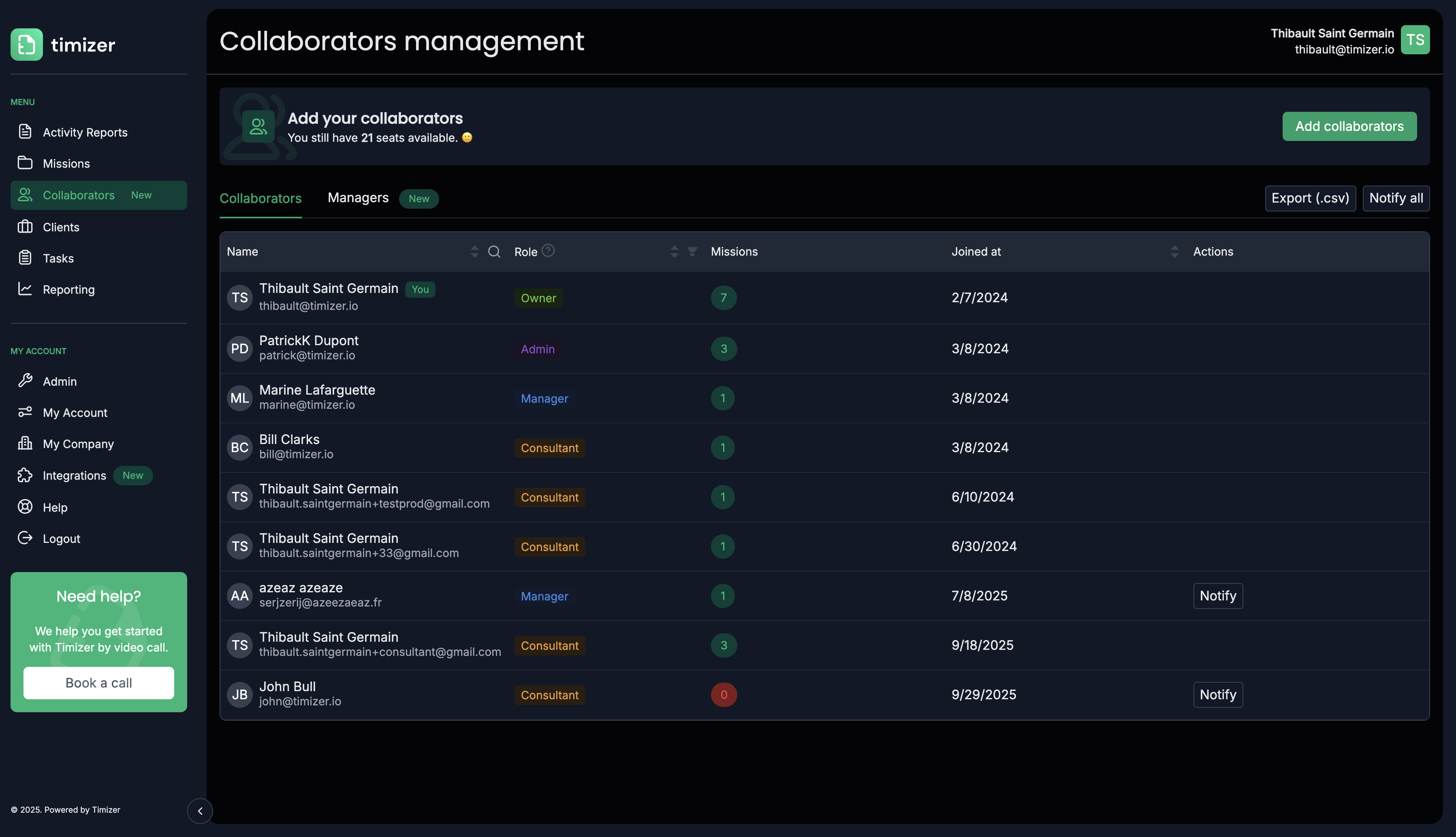Open the Activity Reports icon in sidebar
Screen dimensions: 1456x837
pos(25,132)
